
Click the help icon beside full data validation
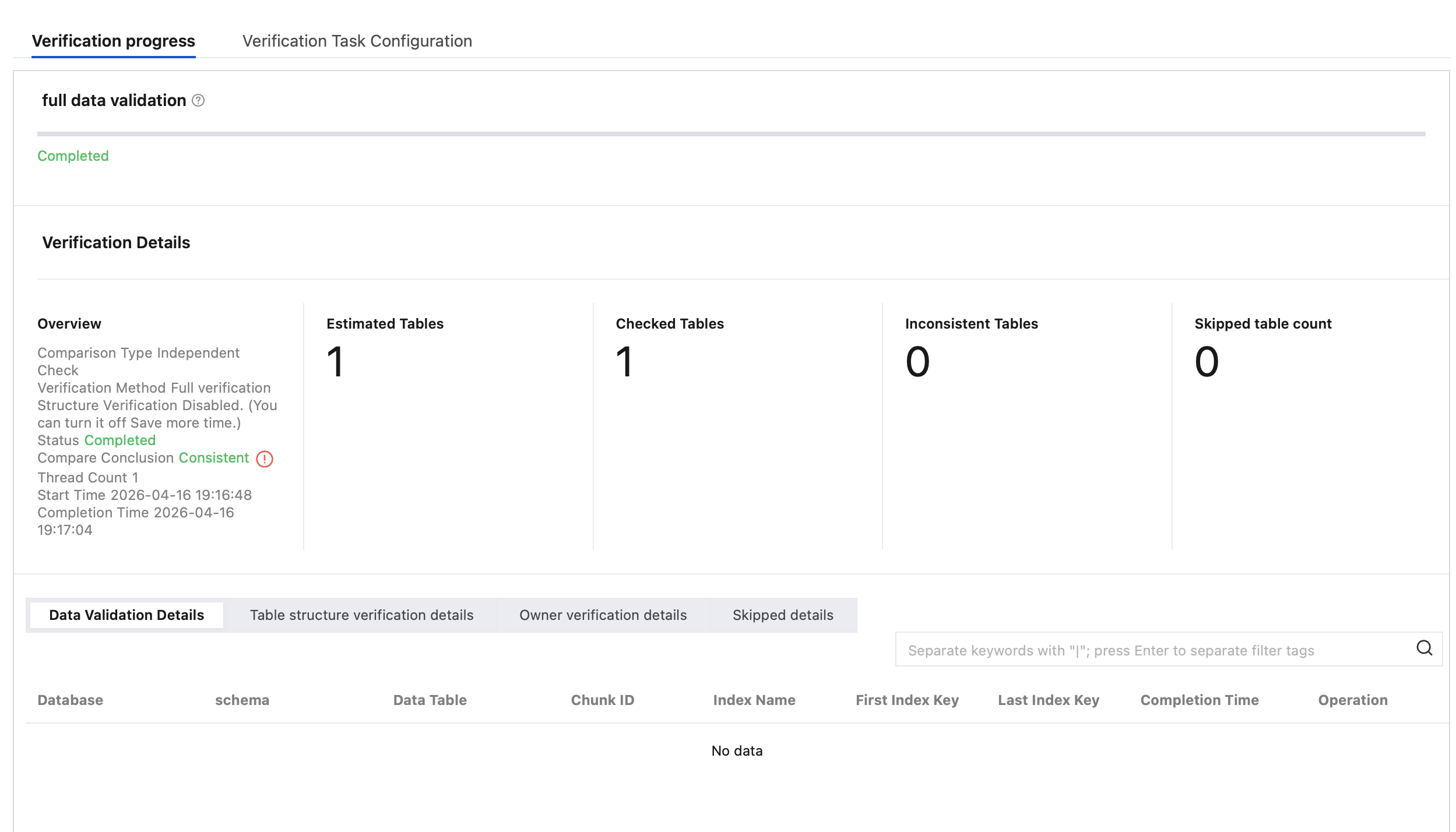pos(198,101)
